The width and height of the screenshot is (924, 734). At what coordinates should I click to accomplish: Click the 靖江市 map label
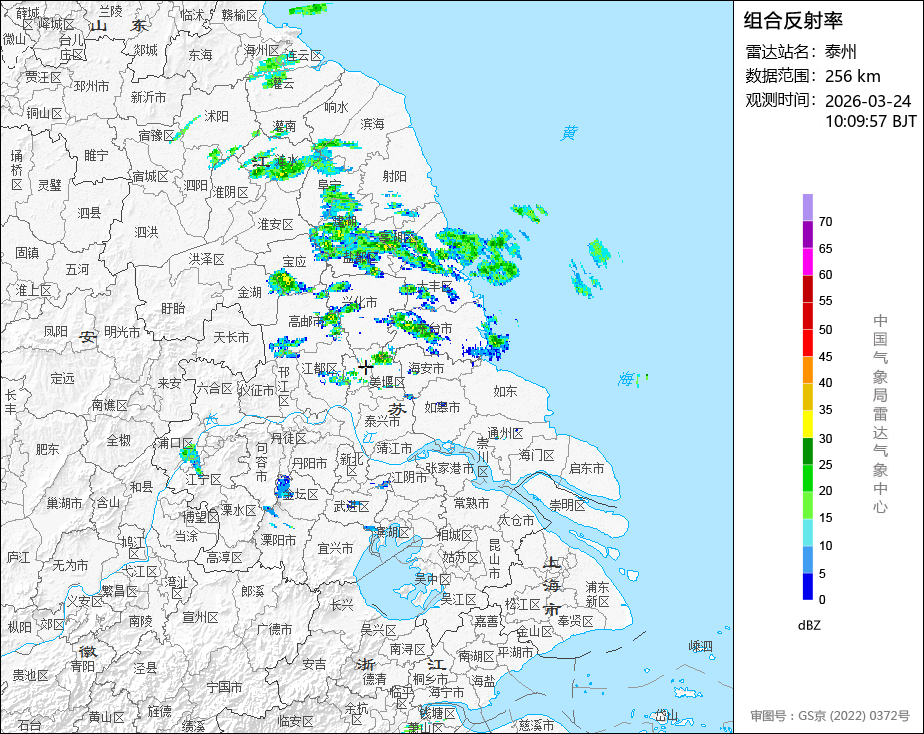click(394, 448)
